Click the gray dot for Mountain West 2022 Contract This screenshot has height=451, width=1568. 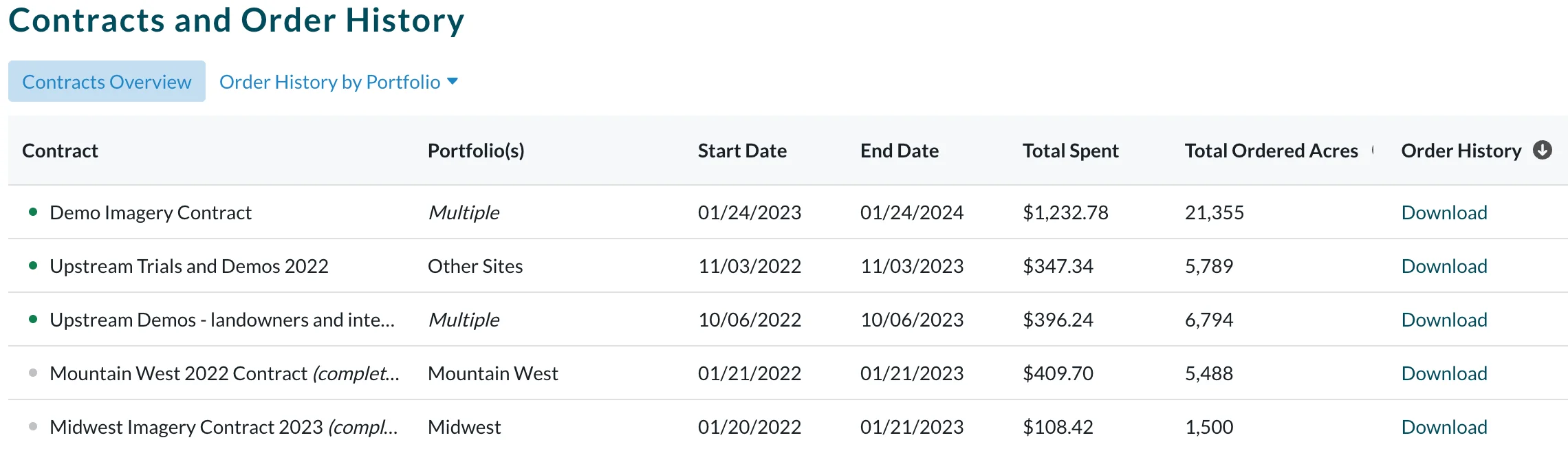click(x=33, y=373)
